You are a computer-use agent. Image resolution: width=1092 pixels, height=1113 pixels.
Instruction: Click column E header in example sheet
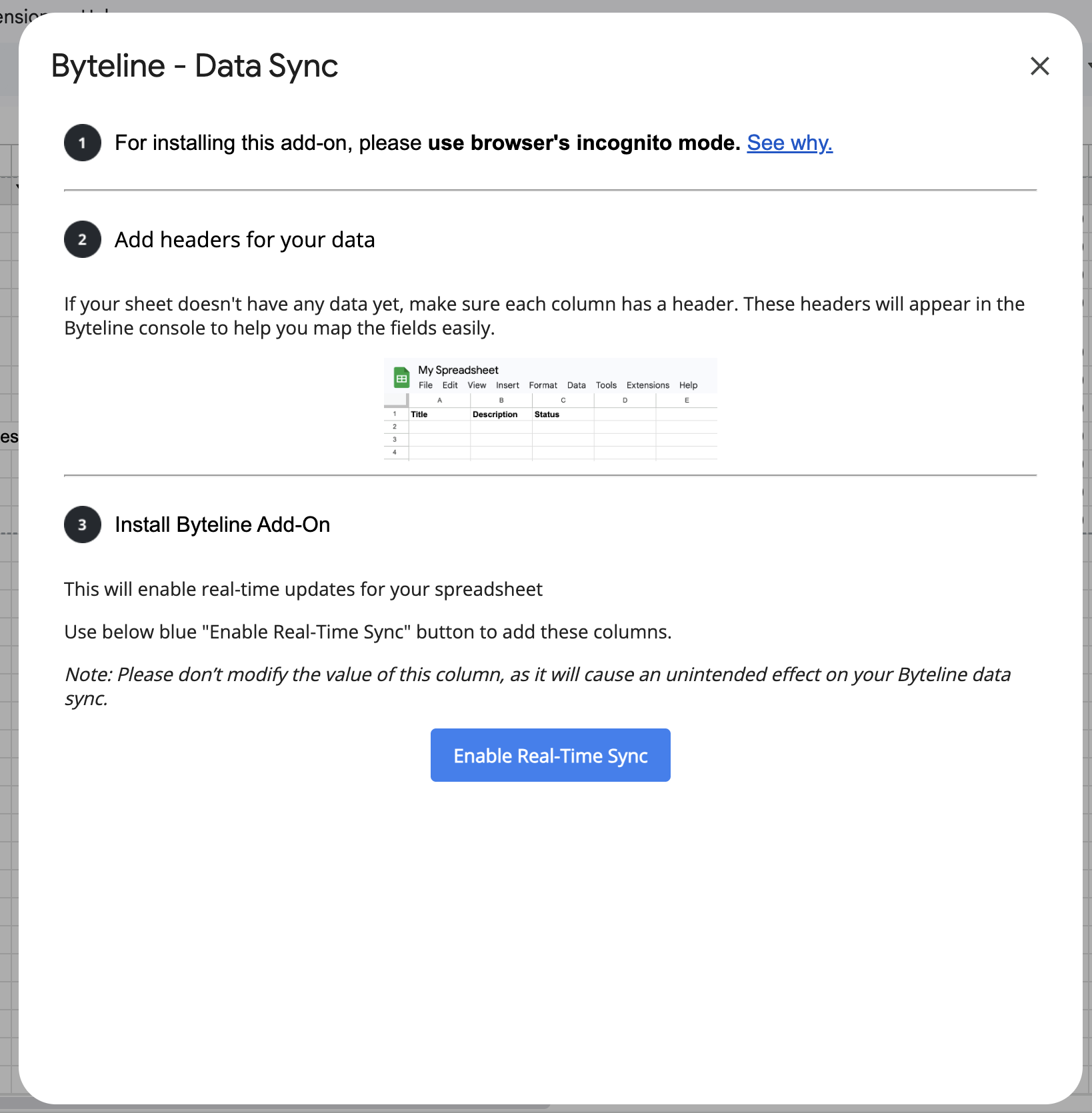click(687, 401)
